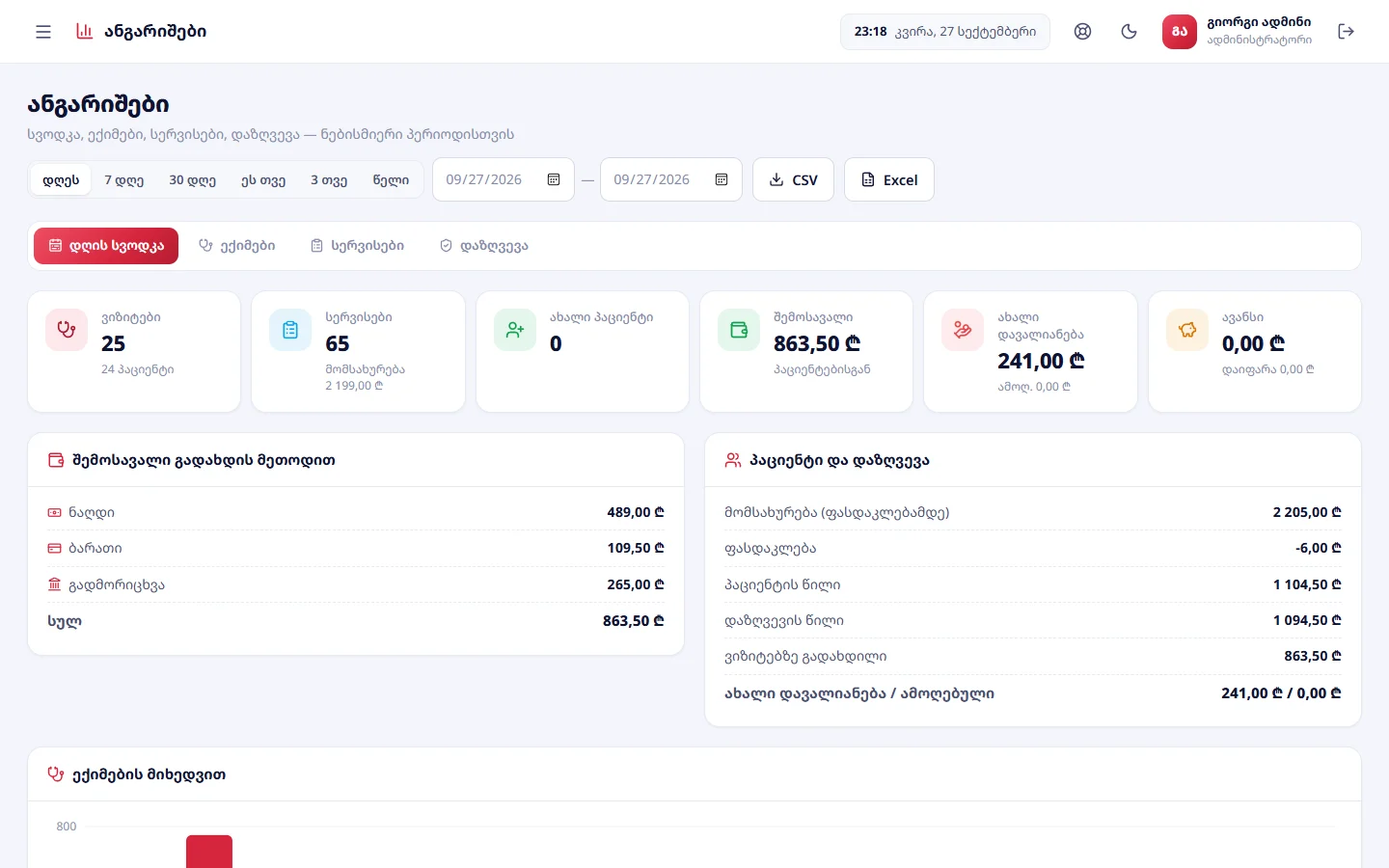This screenshot has width=1389, height=868.
Task: Click the დაზღვევის წილი amount 1 094,50 ₾
Action: coord(1307,620)
